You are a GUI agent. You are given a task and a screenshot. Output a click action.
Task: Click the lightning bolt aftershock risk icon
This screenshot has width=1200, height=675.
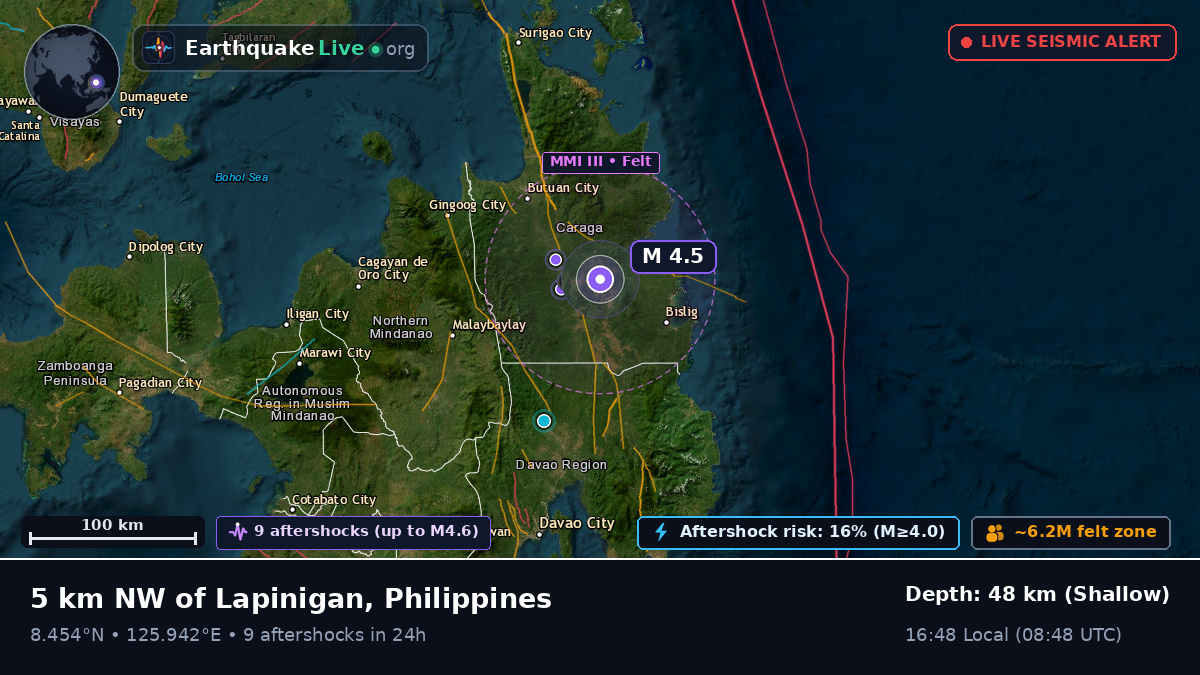660,532
